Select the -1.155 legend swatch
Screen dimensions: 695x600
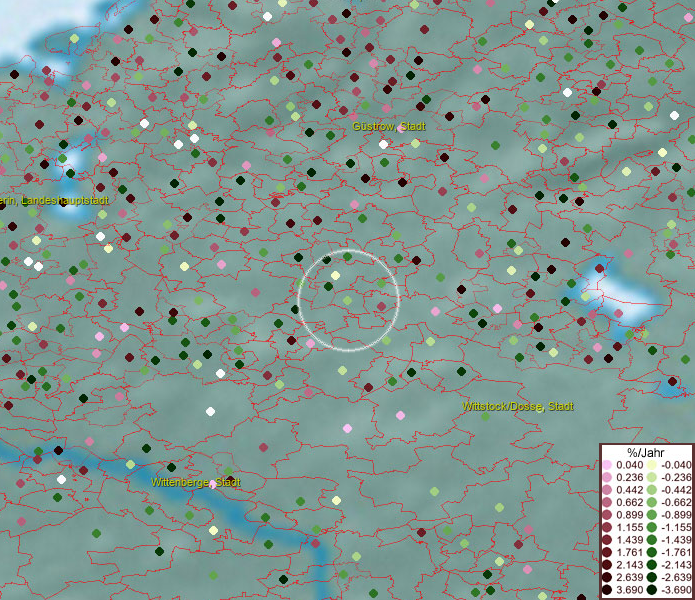point(652,527)
